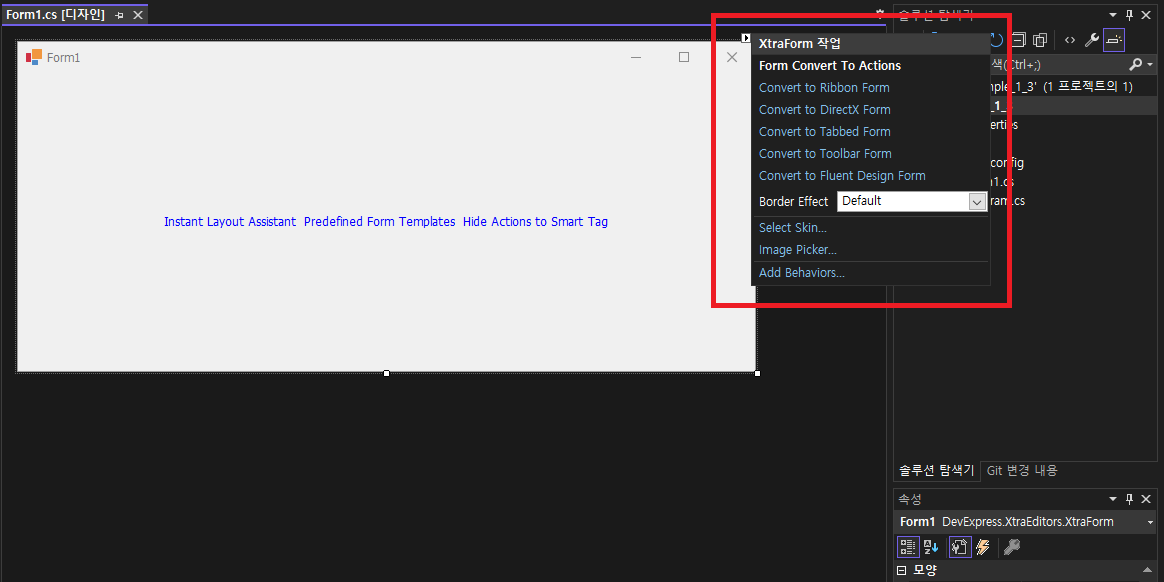Collapse the 모양 property category
The width and height of the screenshot is (1164, 582).
point(902,570)
